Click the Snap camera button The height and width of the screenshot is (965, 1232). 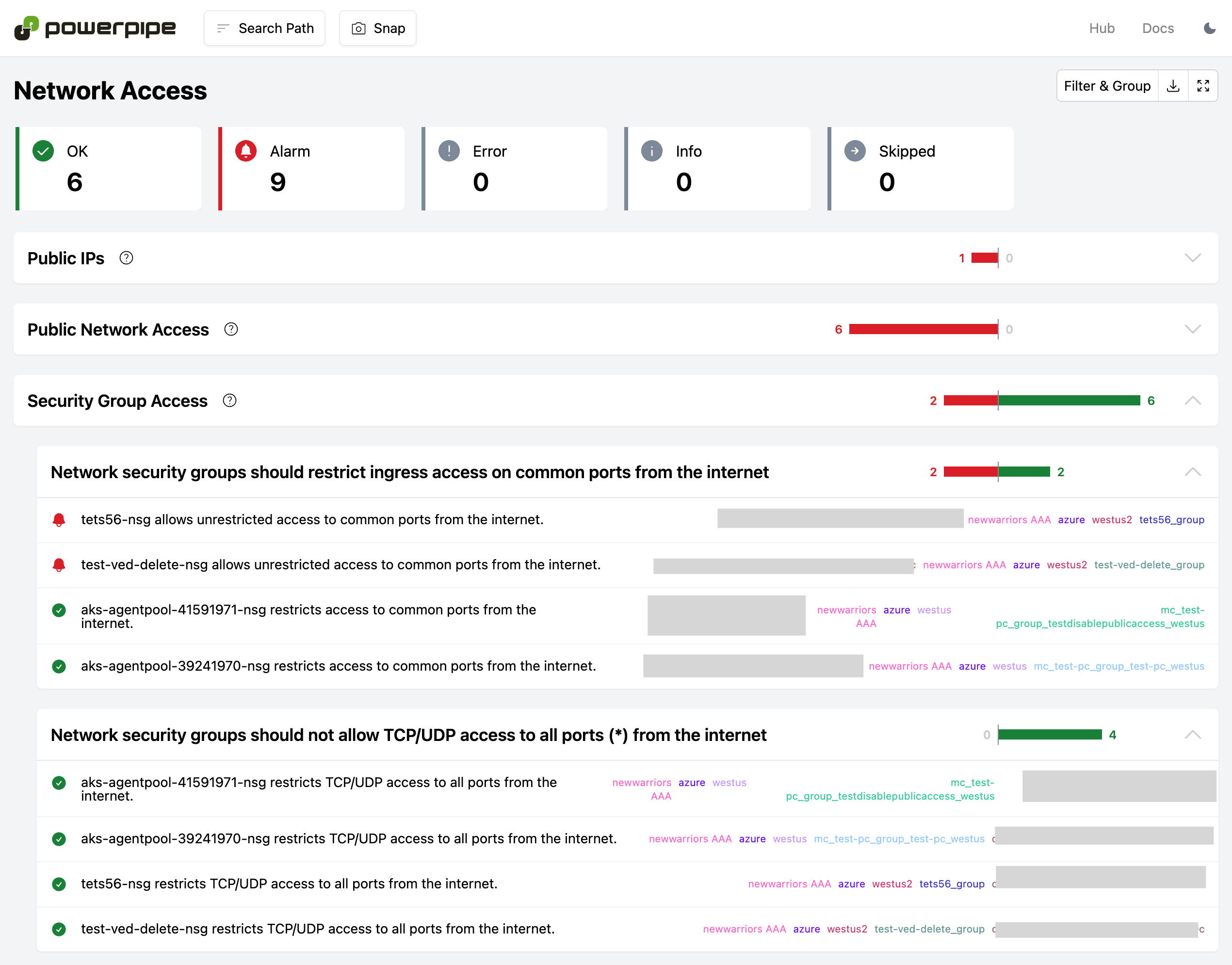point(377,28)
